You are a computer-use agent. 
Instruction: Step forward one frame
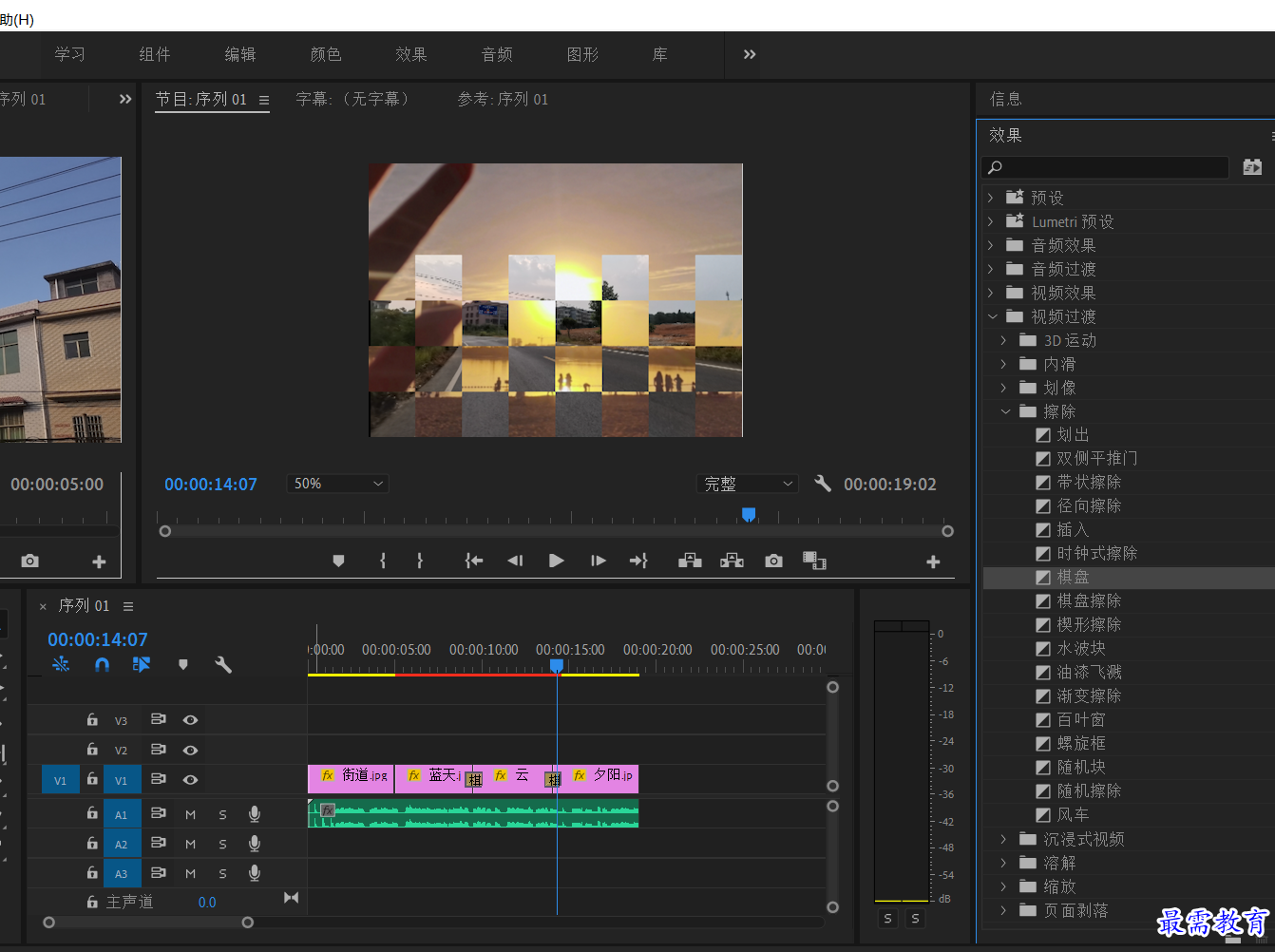(x=598, y=561)
